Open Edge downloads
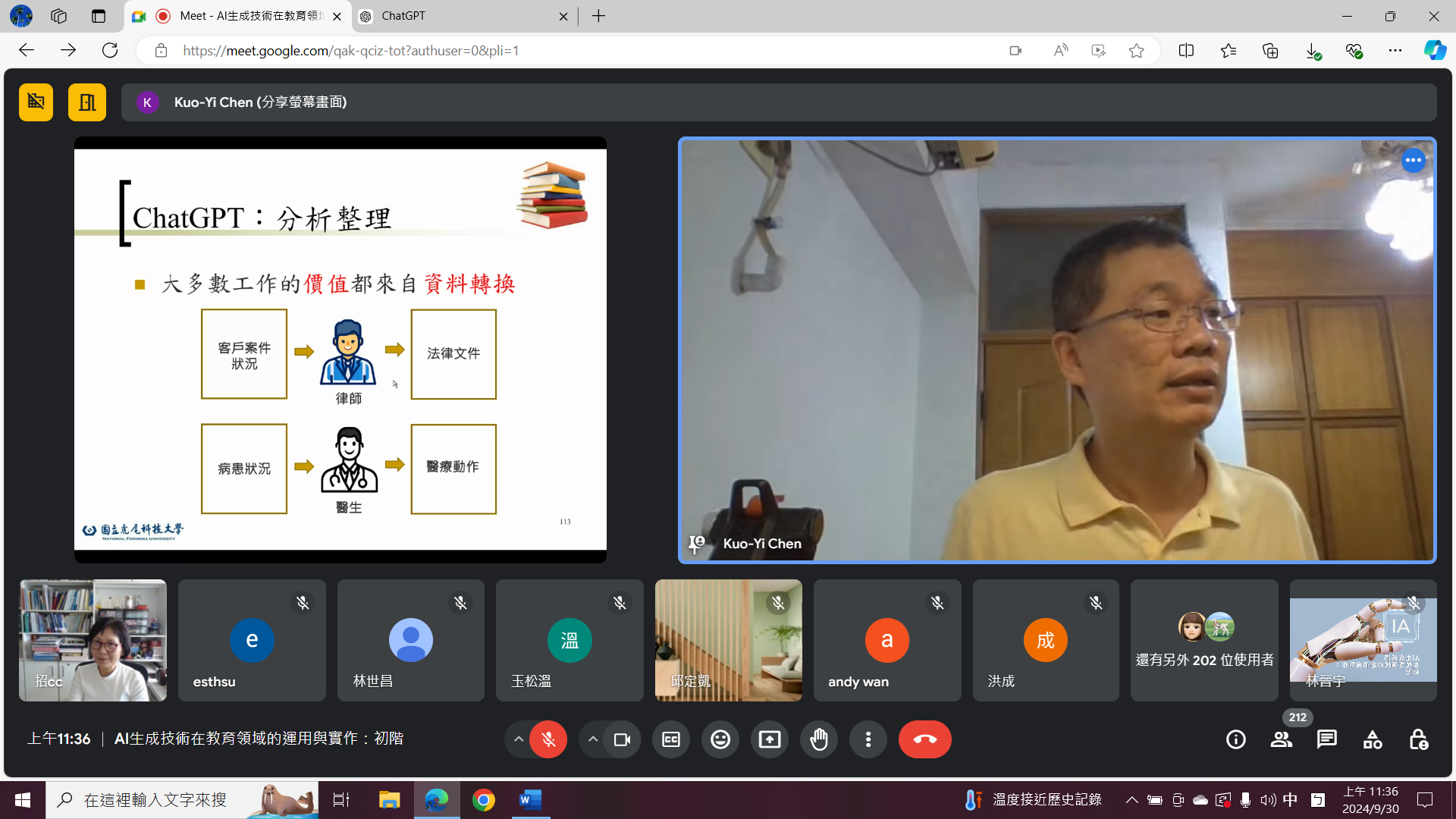Image resolution: width=1456 pixels, height=819 pixels. [x=1313, y=50]
